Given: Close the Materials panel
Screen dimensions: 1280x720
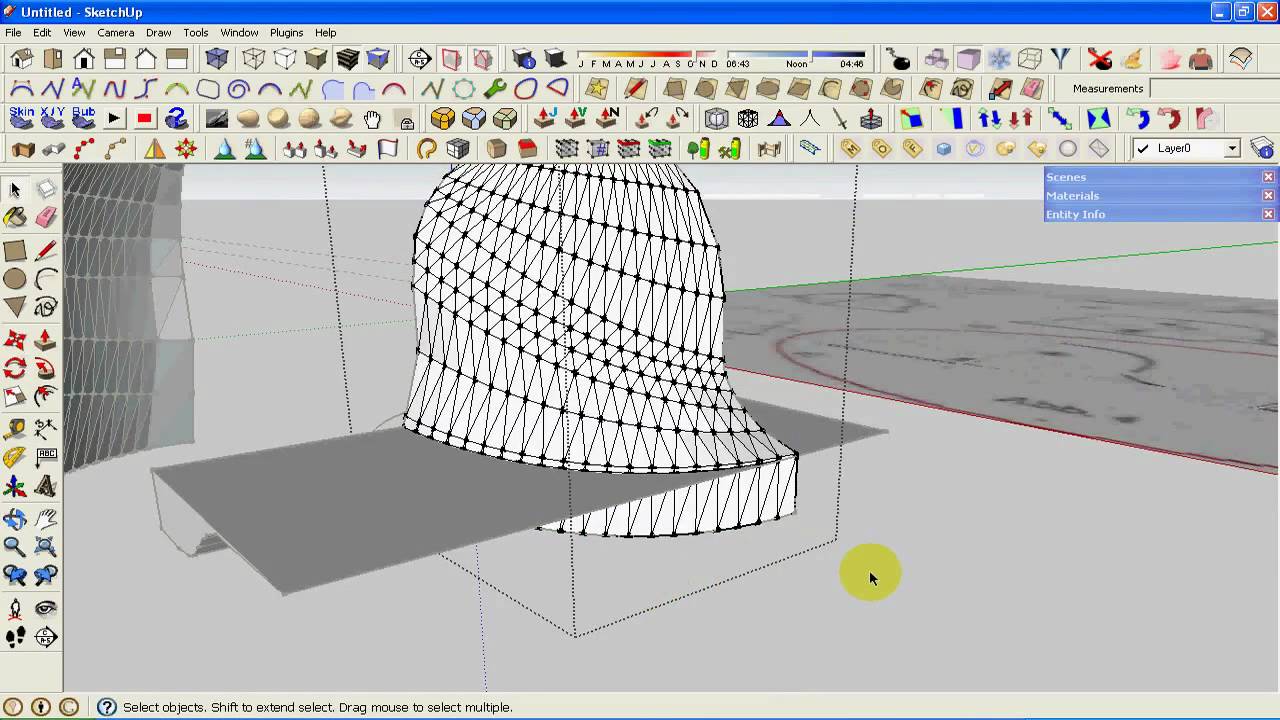Looking at the screenshot, I should pos(1268,196).
